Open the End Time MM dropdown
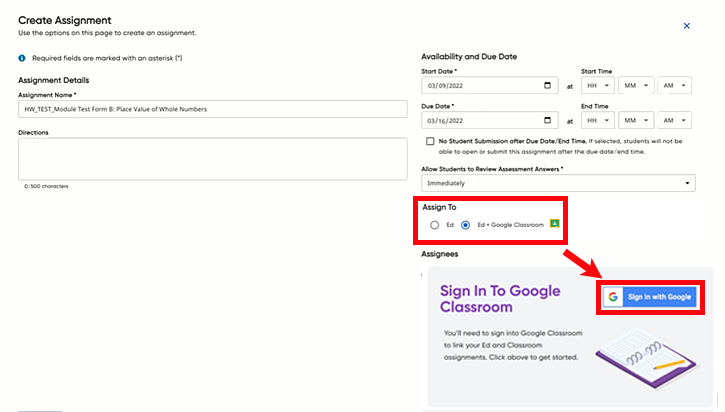Viewport: 725px width, 412px height. 636,120
